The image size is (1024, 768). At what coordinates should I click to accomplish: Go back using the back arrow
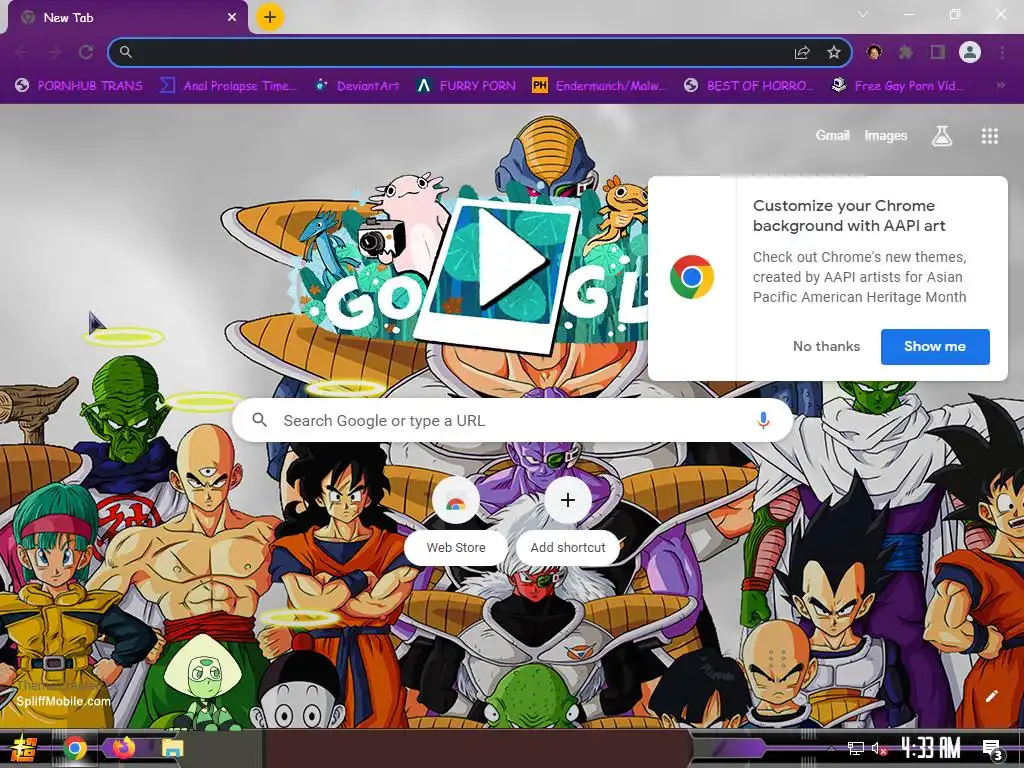22,52
